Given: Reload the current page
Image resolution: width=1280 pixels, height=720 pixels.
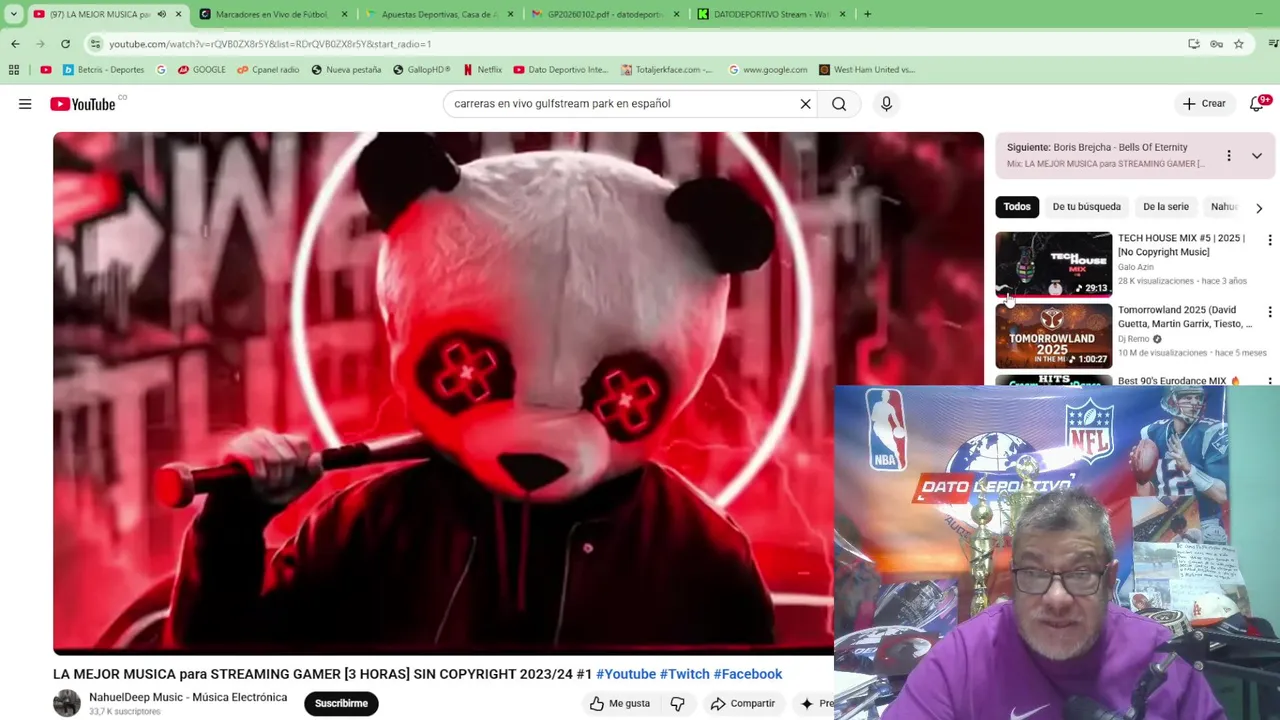Looking at the screenshot, I should tap(65, 44).
